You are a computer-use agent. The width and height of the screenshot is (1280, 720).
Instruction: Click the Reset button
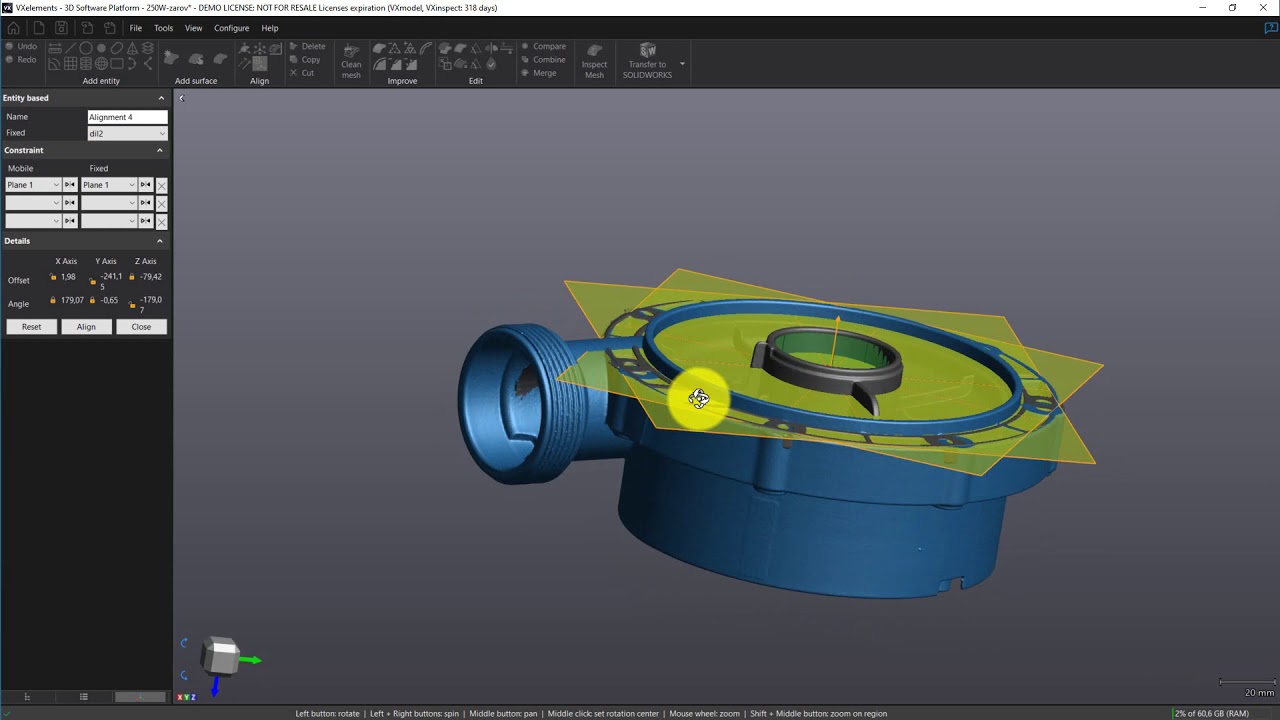(x=31, y=327)
